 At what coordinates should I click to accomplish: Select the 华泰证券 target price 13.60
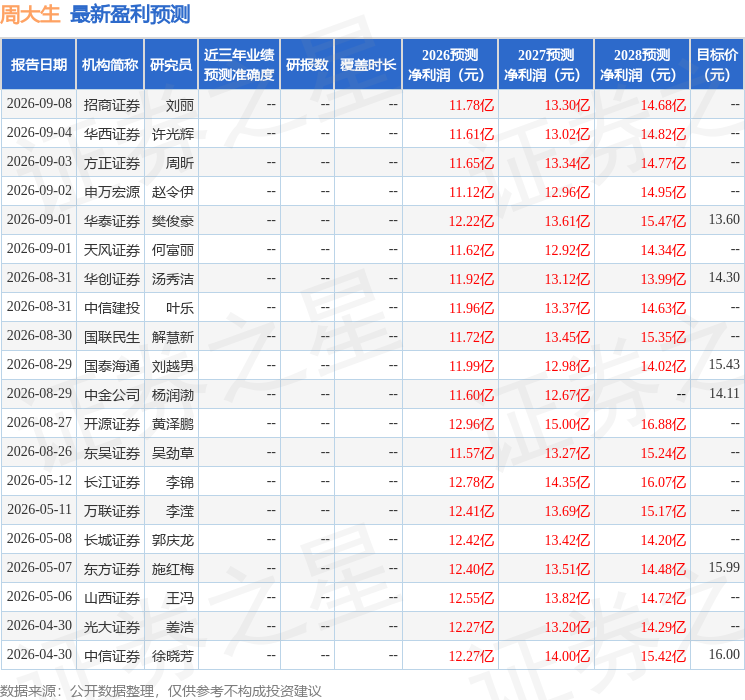724,220
